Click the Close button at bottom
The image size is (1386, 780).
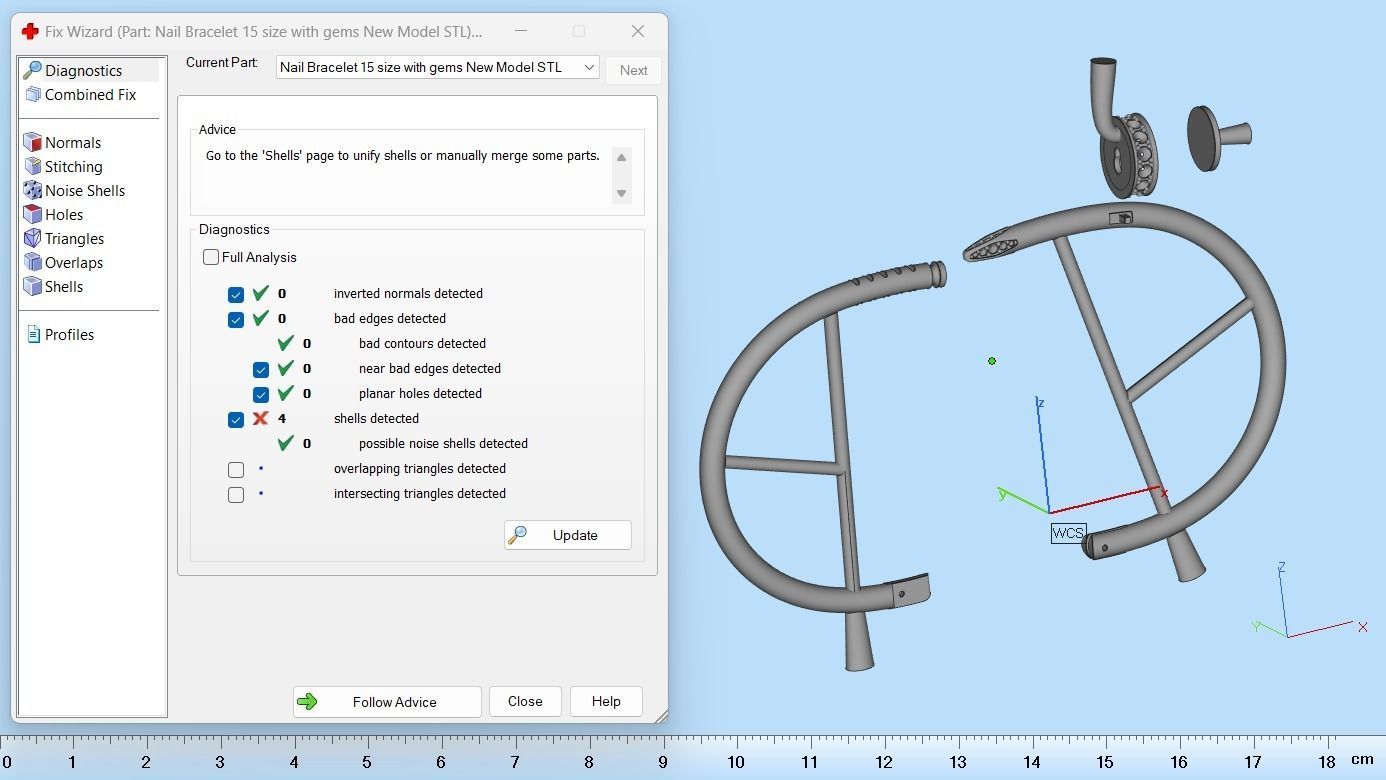click(x=525, y=702)
